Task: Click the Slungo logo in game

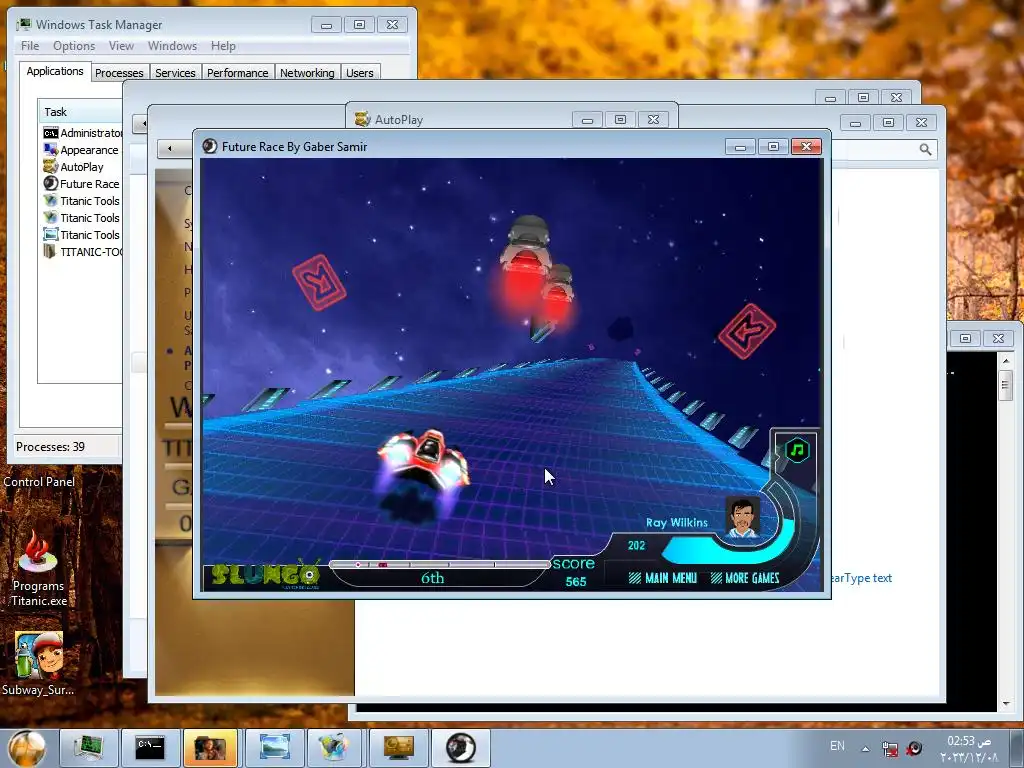Action: point(265,575)
